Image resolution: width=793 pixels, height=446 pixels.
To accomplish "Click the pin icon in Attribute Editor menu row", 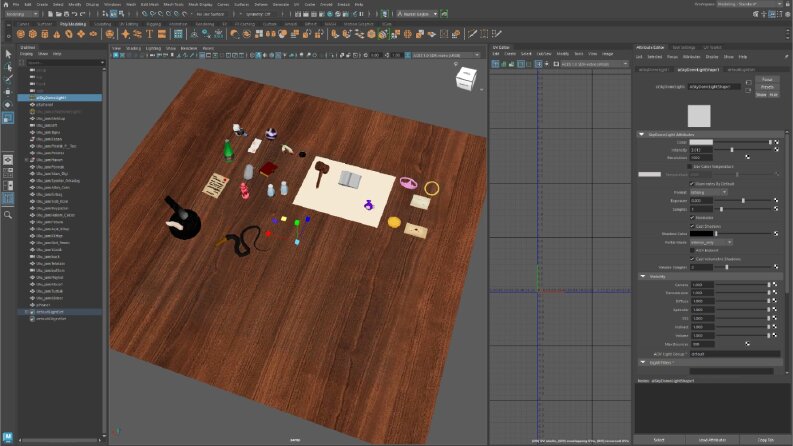I will click(786, 57).
